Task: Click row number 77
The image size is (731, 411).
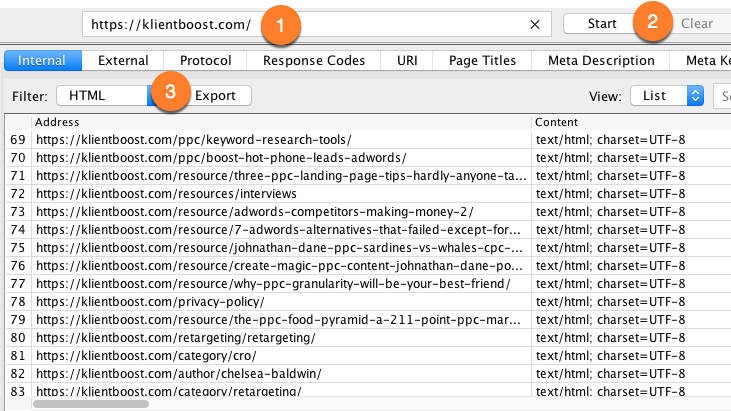Action: 18,284
